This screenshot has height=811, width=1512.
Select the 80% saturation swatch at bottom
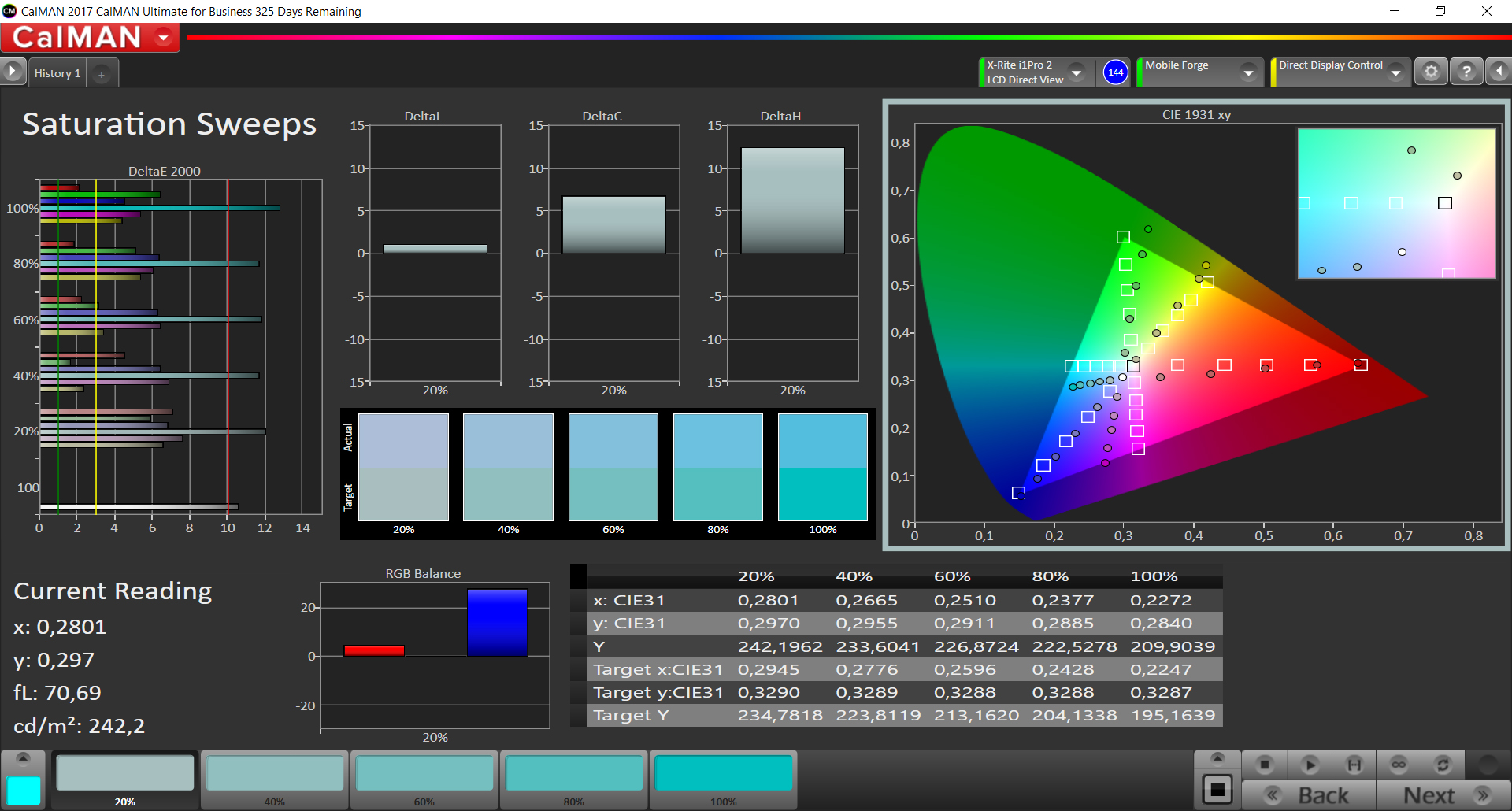pos(574,780)
